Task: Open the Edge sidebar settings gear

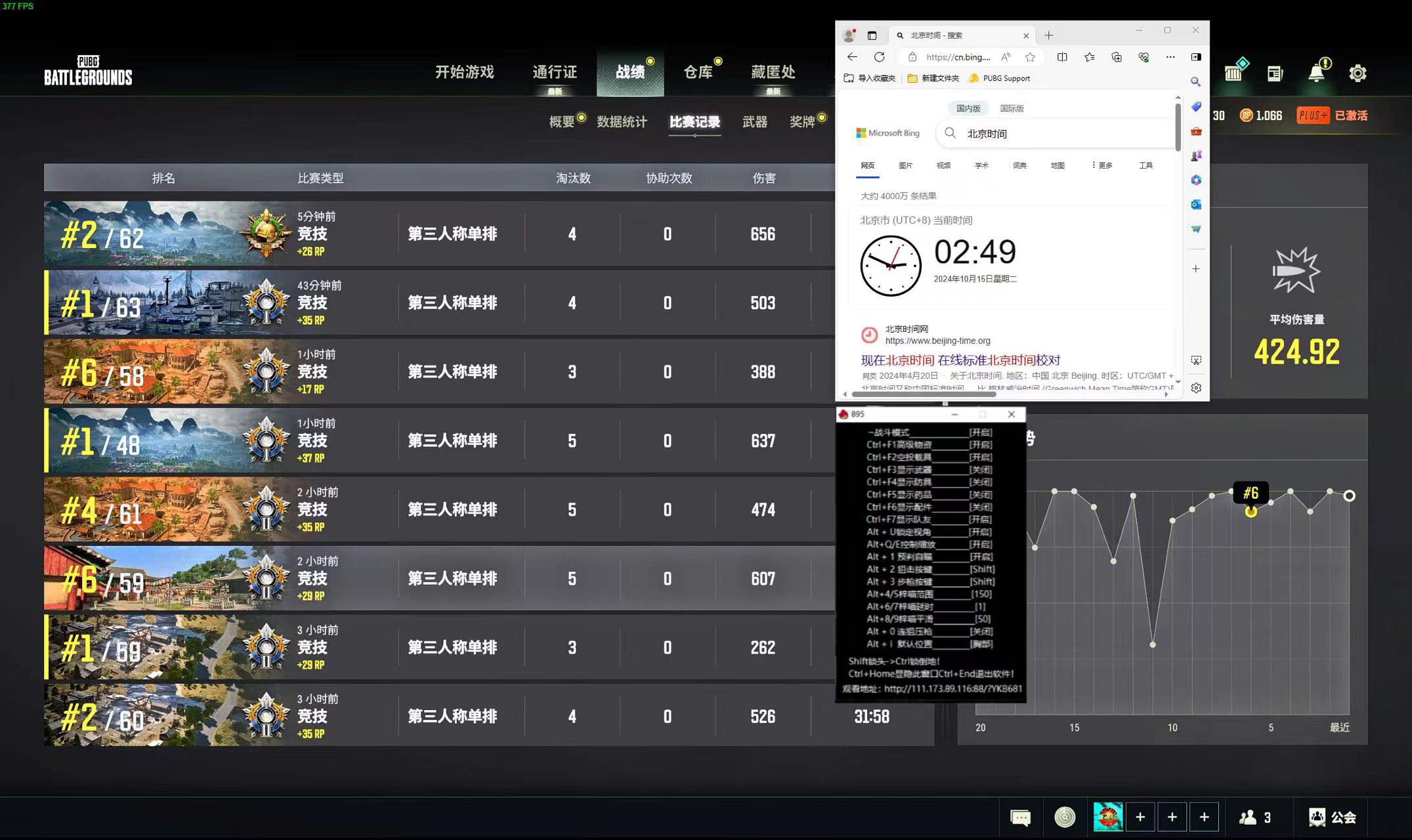Action: tap(1196, 388)
